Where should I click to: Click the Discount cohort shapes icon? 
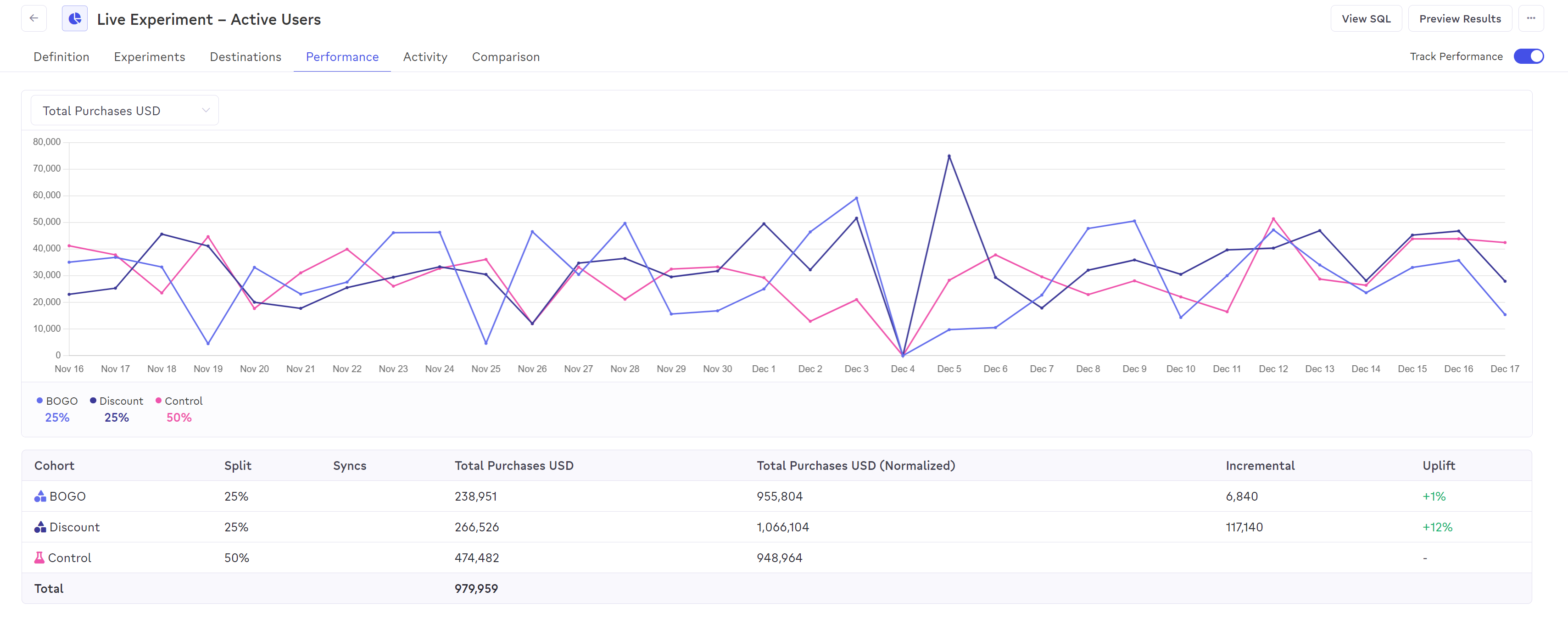[x=40, y=527]
